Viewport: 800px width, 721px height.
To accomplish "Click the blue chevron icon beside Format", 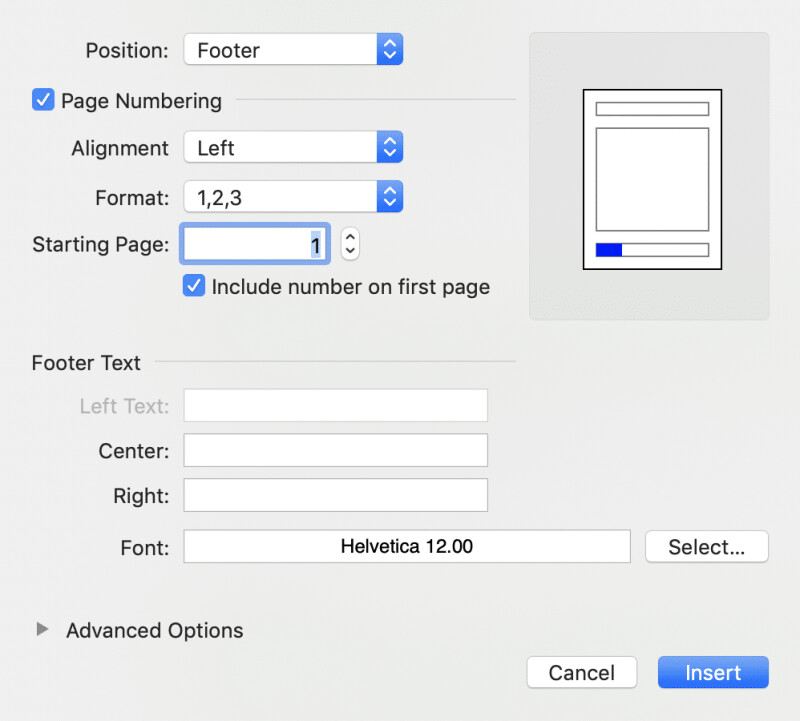I will click(x=390, y=196).
